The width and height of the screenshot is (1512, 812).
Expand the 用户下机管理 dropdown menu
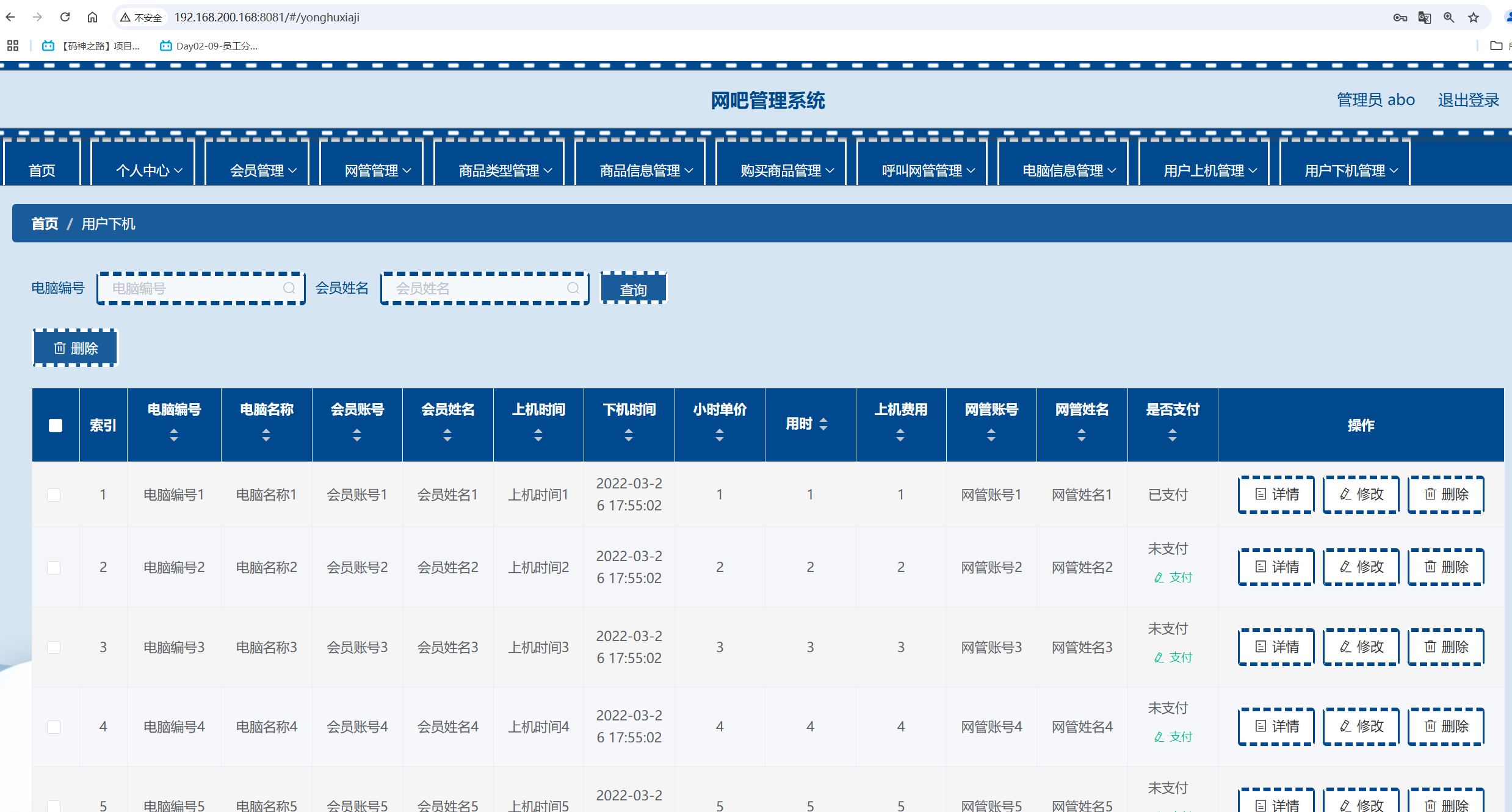point(1351,170)
